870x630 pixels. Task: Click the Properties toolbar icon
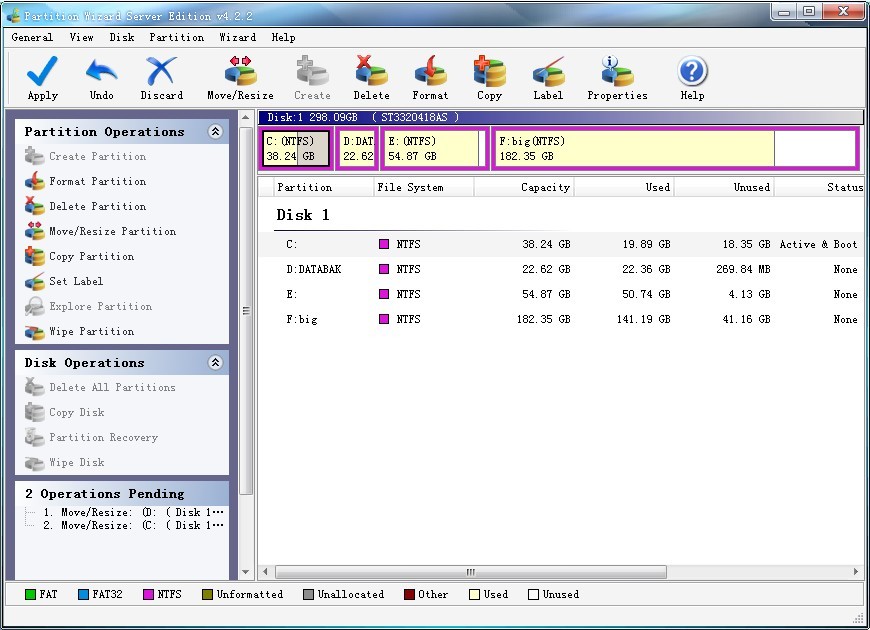(617, 71)
